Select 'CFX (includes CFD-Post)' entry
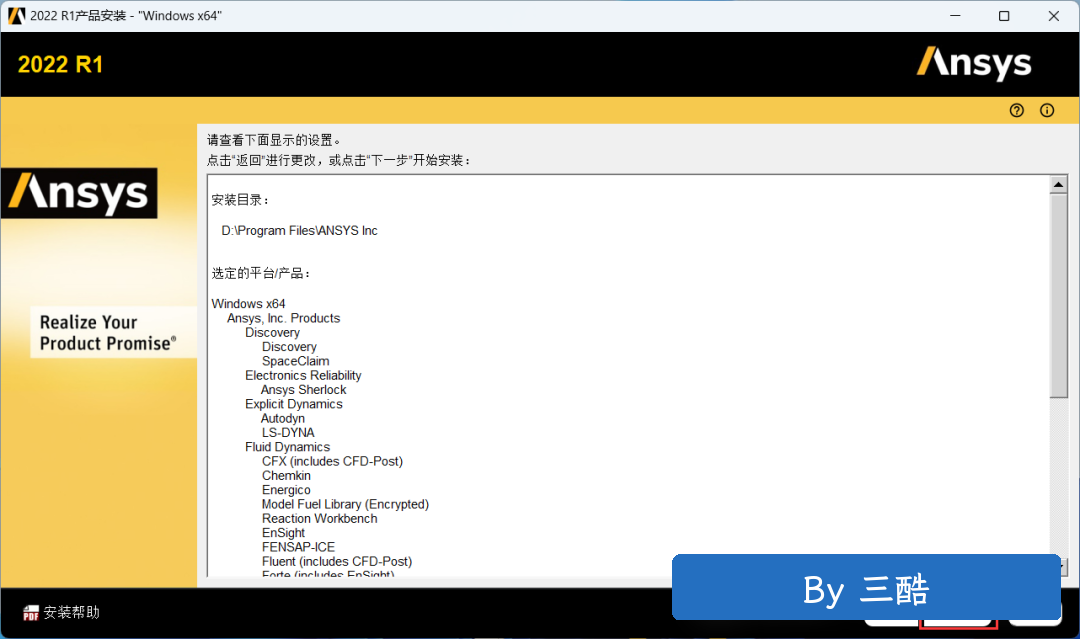The width and height of the screenshot is (1080, 639). pos(332,461)
